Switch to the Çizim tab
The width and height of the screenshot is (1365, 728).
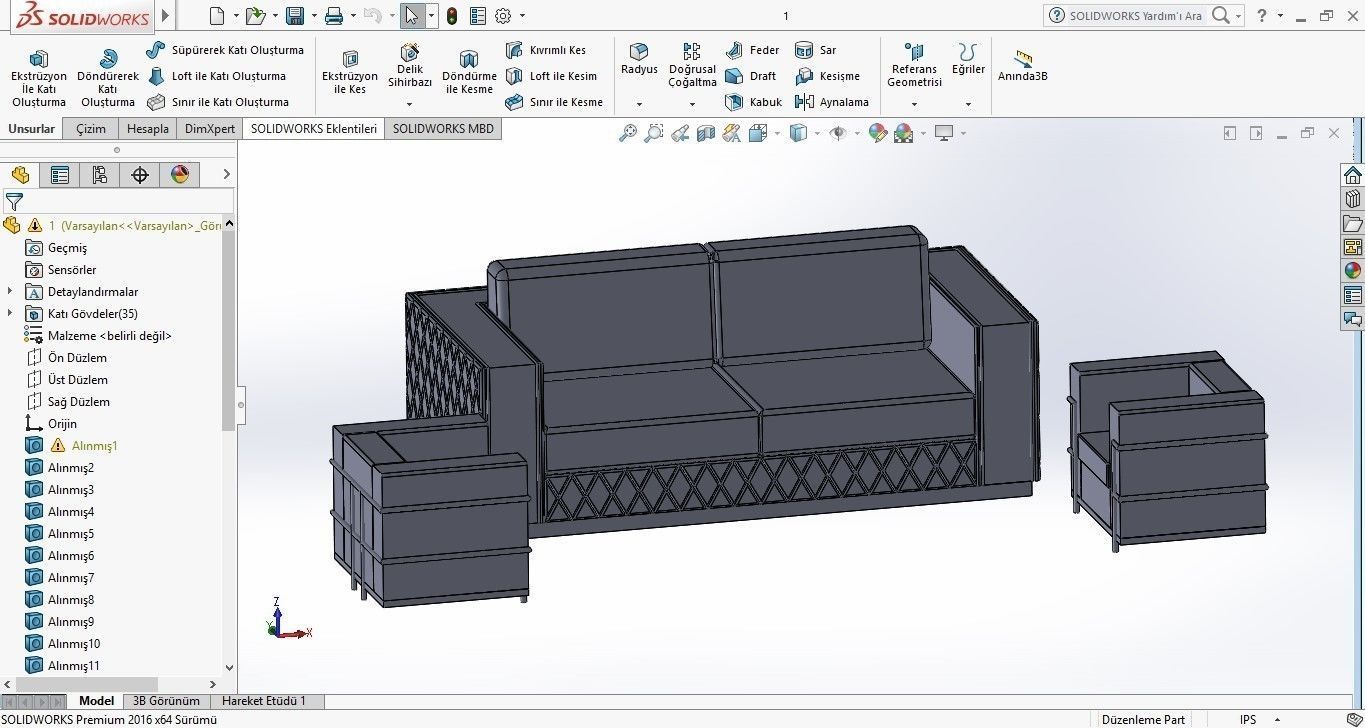(x=90, y=129)
